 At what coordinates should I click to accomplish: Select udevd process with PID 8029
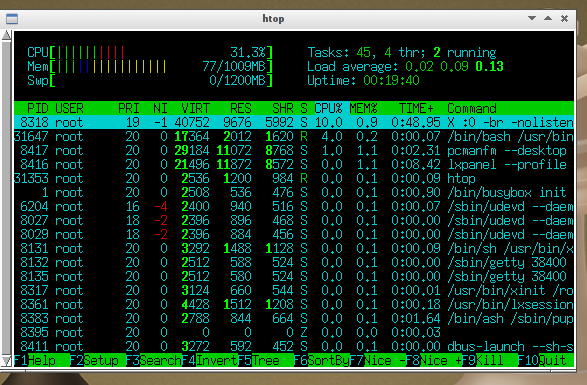[x=294, y=234]
